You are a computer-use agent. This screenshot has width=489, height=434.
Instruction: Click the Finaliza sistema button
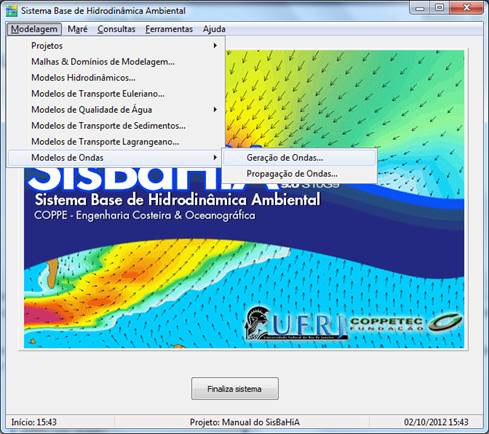[235, 389]
